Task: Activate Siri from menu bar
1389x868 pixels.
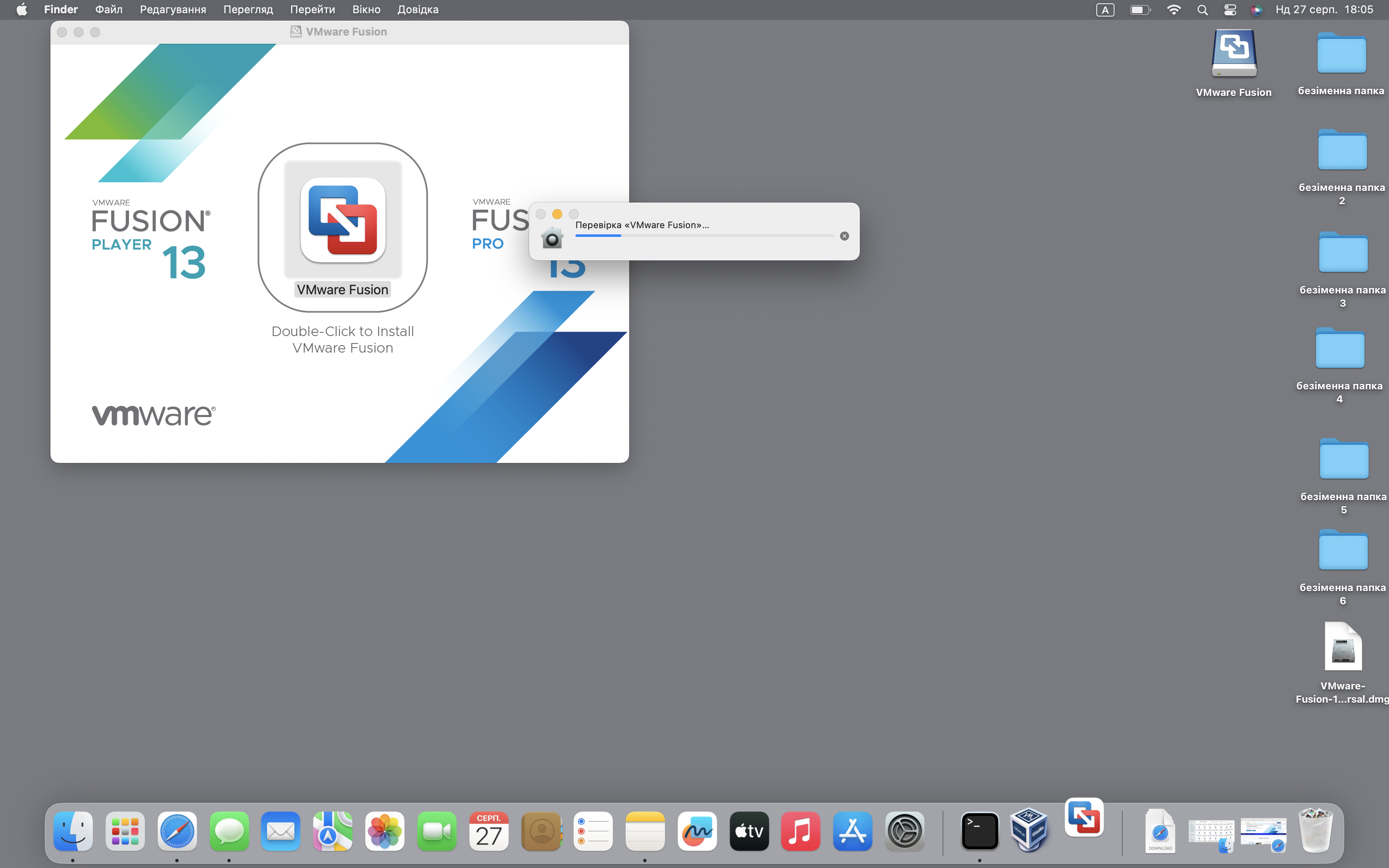Action: 1256,9
